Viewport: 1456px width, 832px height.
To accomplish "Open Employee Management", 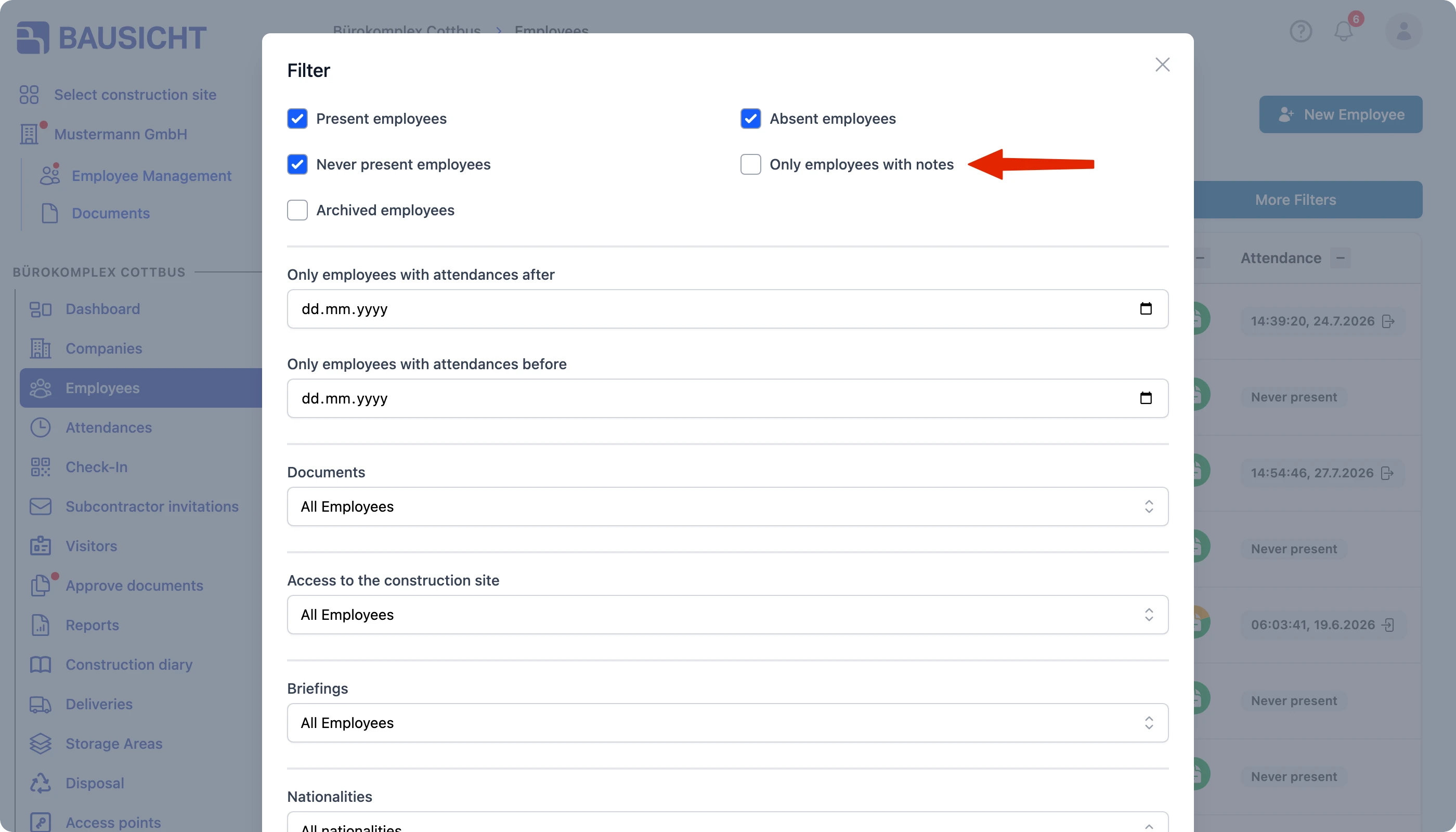I will (151, 175).
